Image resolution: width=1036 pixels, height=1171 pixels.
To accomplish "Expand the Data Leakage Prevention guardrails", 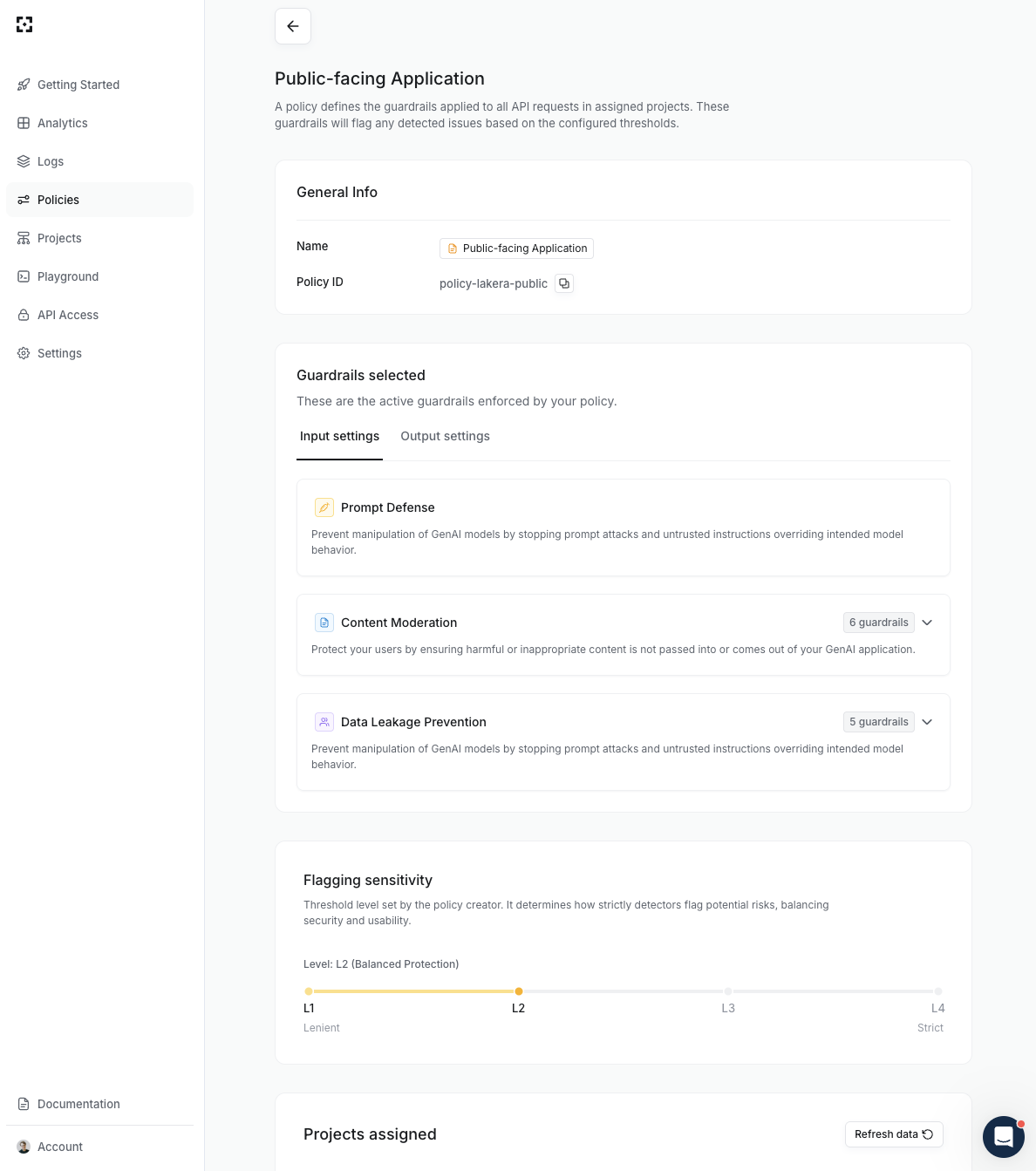I will [x=927, y=722].
